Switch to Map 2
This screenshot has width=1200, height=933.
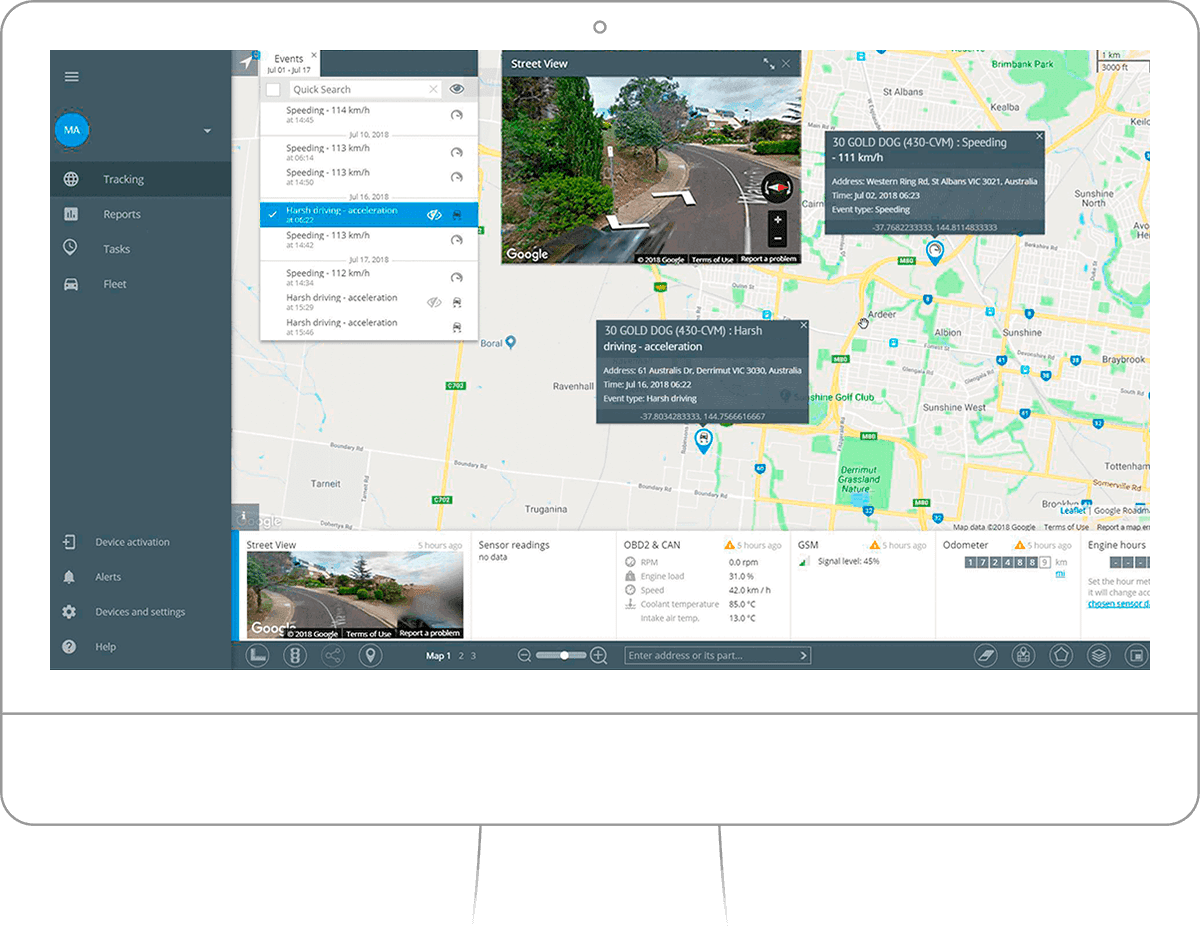pyautogui.click(x=461, y=656)
